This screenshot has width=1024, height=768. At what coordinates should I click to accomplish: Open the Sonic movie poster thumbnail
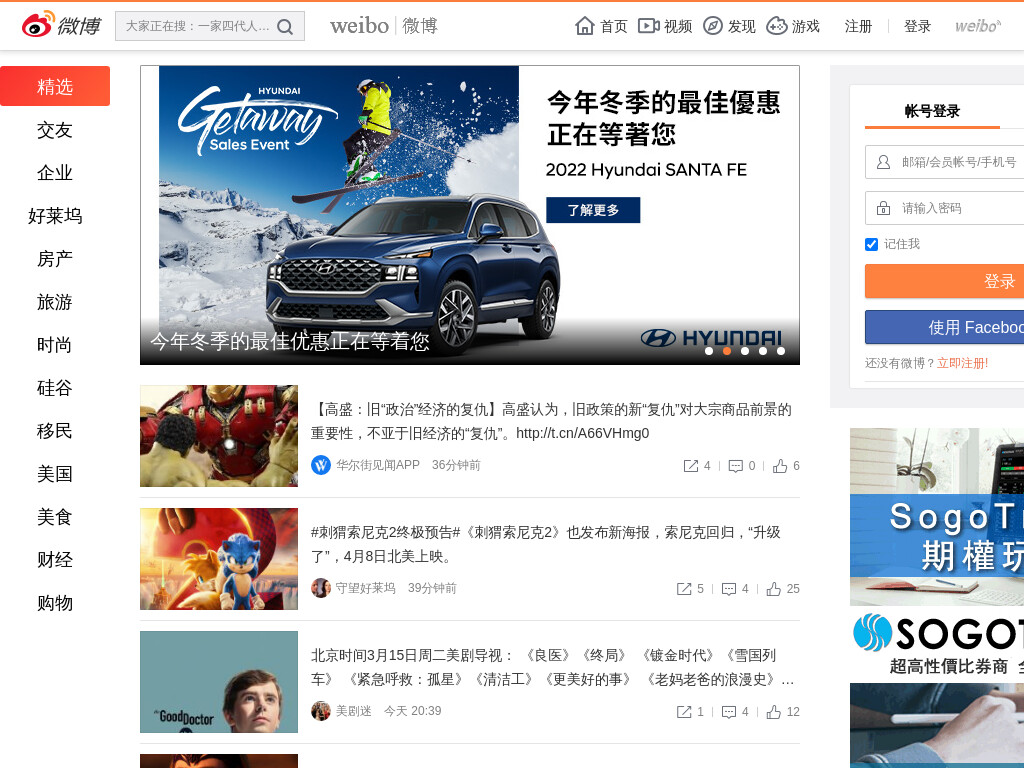point(219,559)
